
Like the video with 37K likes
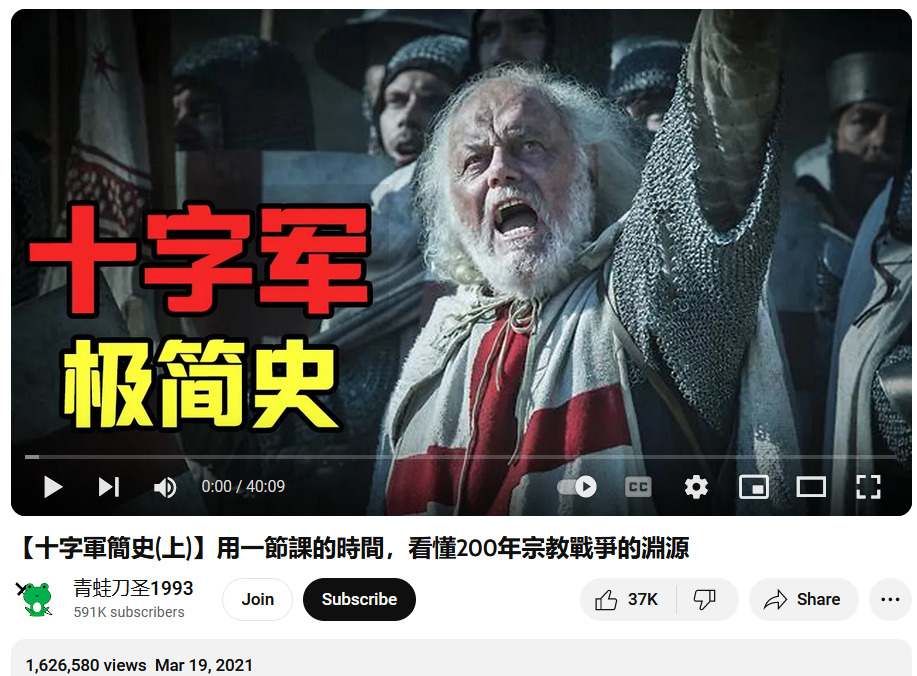click(x=627, y=599)
